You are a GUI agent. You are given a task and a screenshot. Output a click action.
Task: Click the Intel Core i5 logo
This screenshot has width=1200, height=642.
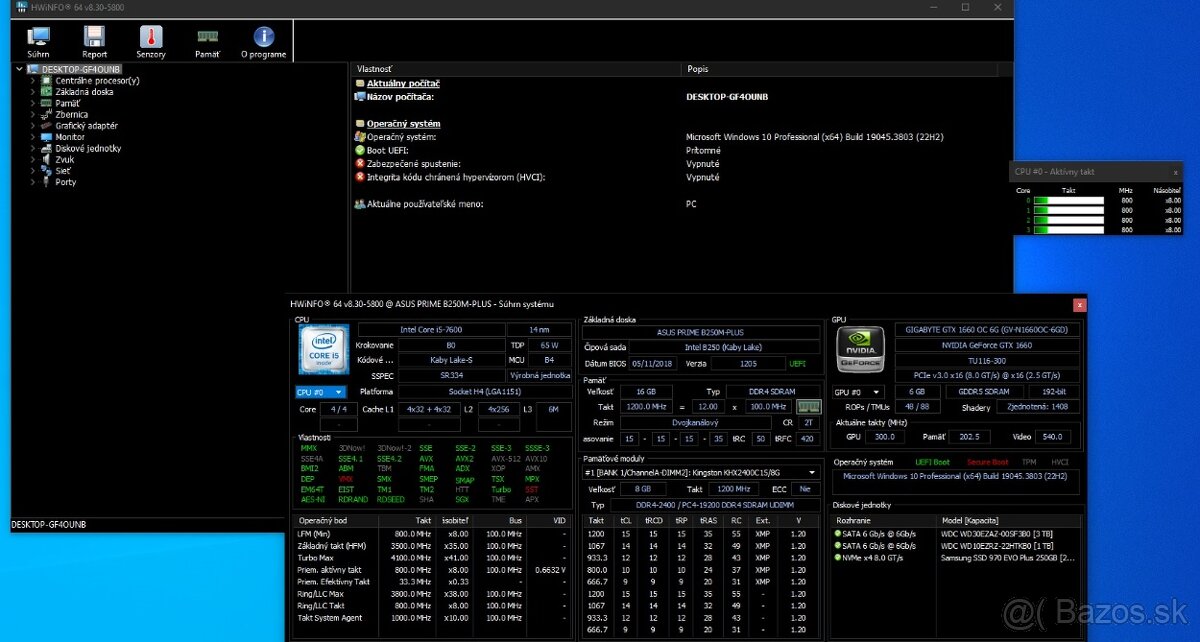coord(322,349)
